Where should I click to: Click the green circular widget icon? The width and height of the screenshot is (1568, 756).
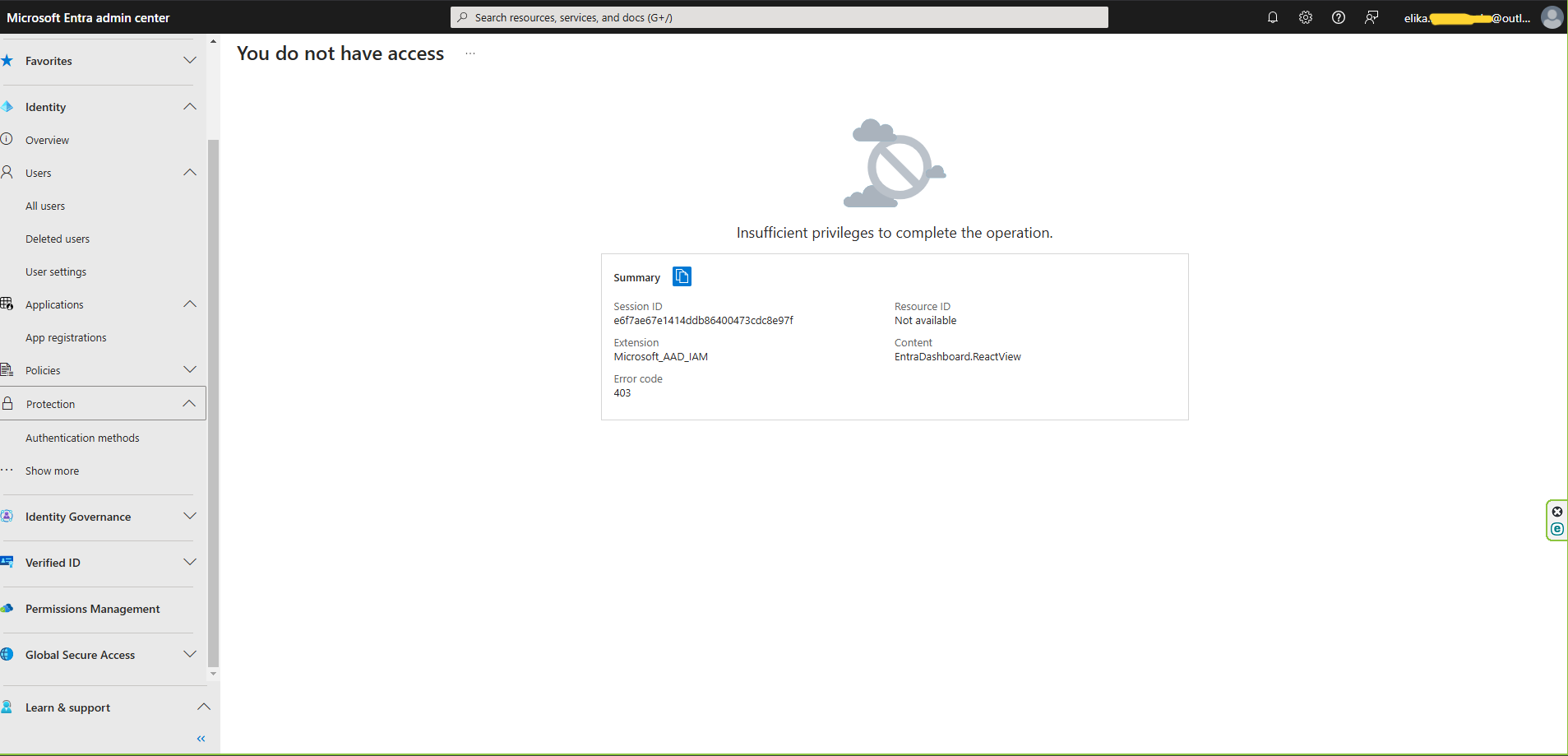coord(1557,529)
